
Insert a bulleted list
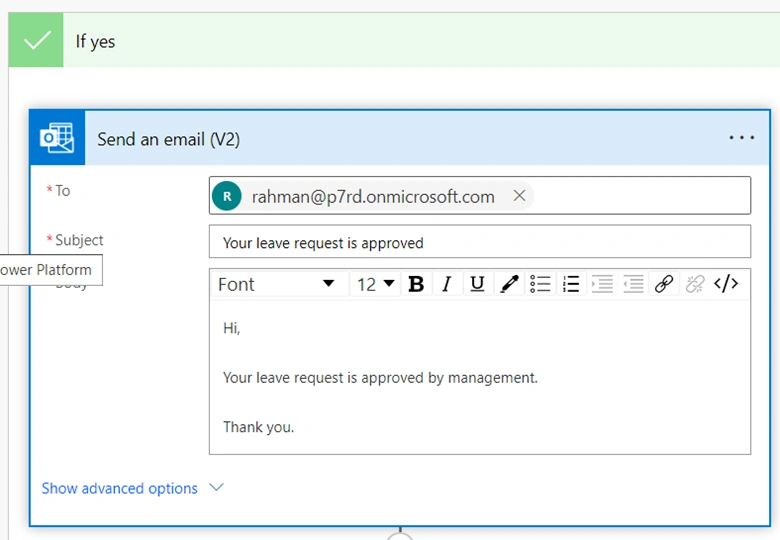pyautogui.click(x=540, y=284)
